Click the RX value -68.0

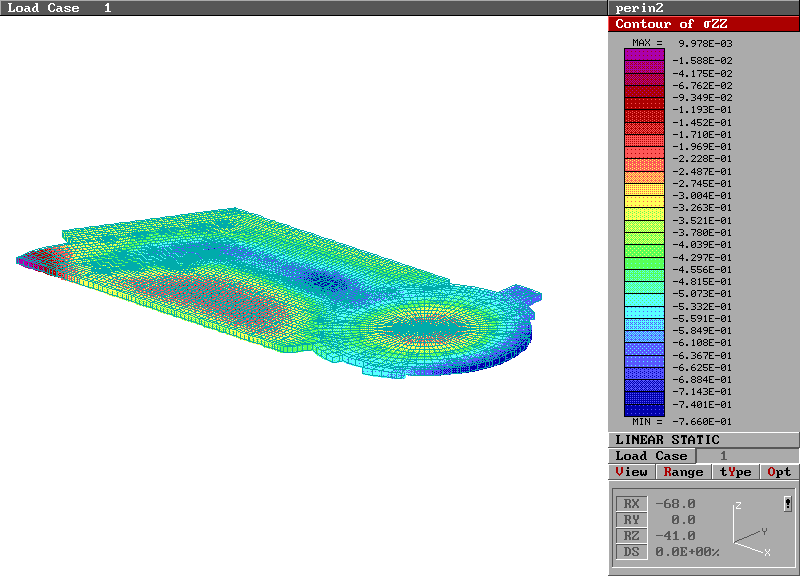(x=675, y=503)
